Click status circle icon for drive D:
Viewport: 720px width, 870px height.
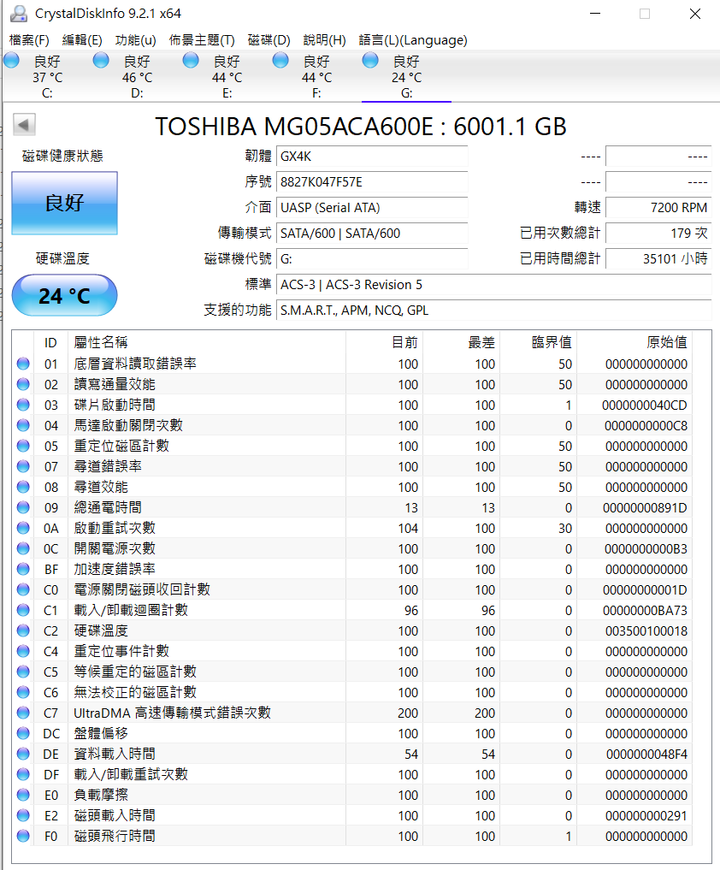(x=101, y=60)
